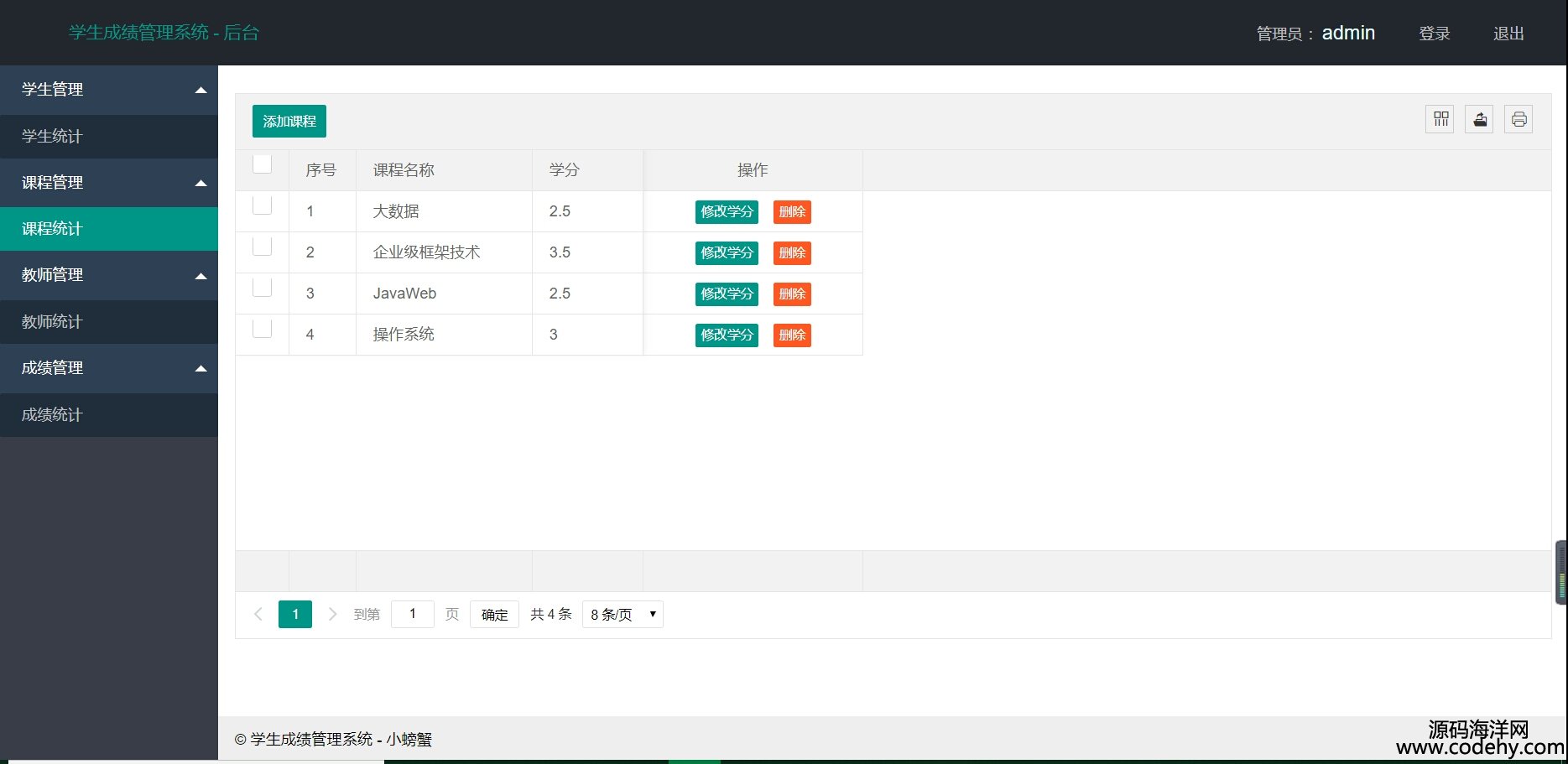This screenshot has width=1568, height=764.
Task: Click 删除 for 大数据
Action: (x=792, y=211)
